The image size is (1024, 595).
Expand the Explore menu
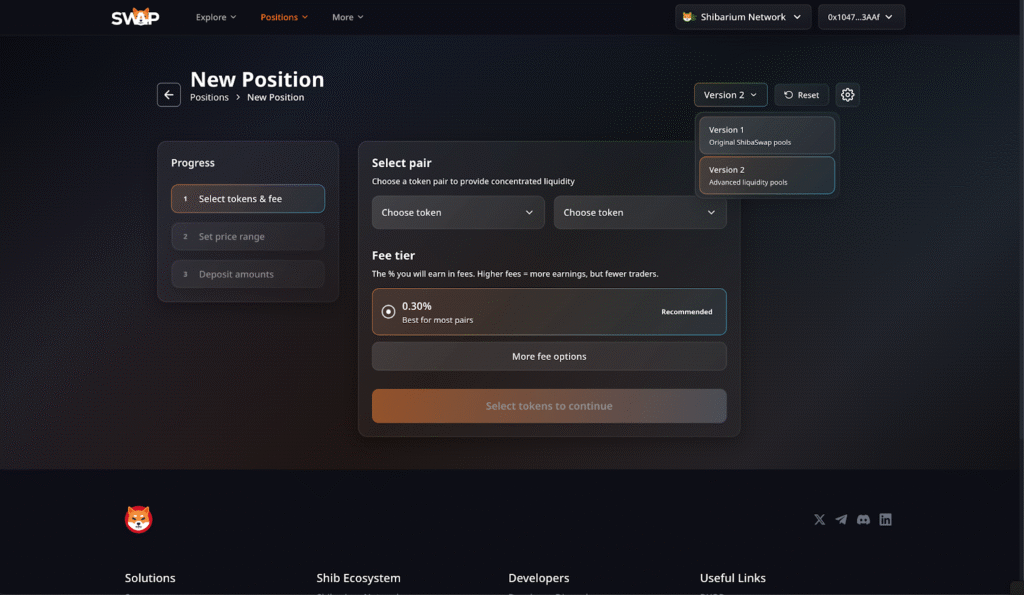216,17
